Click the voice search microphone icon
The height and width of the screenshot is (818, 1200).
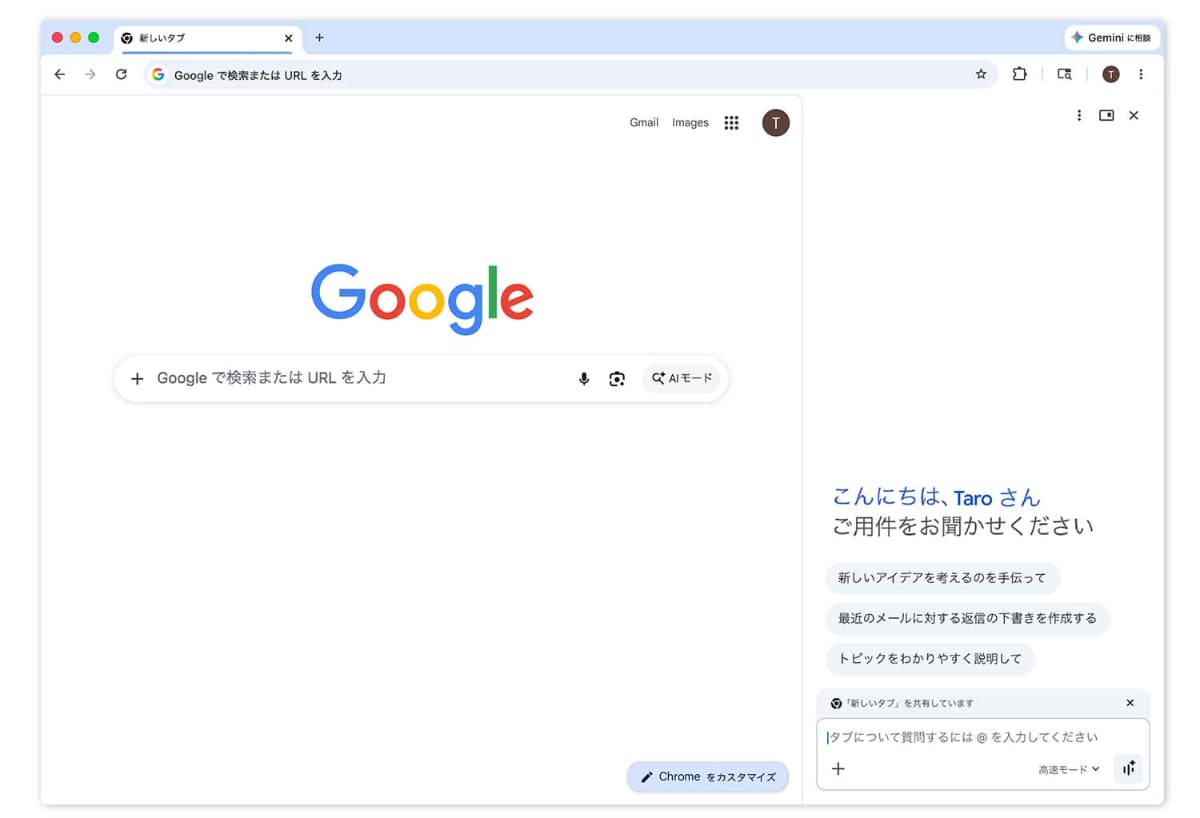pyautogui.click(x=583, y=378)
